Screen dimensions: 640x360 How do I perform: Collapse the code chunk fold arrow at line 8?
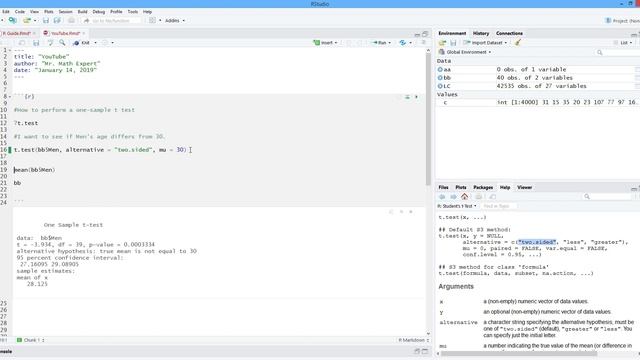10,97
